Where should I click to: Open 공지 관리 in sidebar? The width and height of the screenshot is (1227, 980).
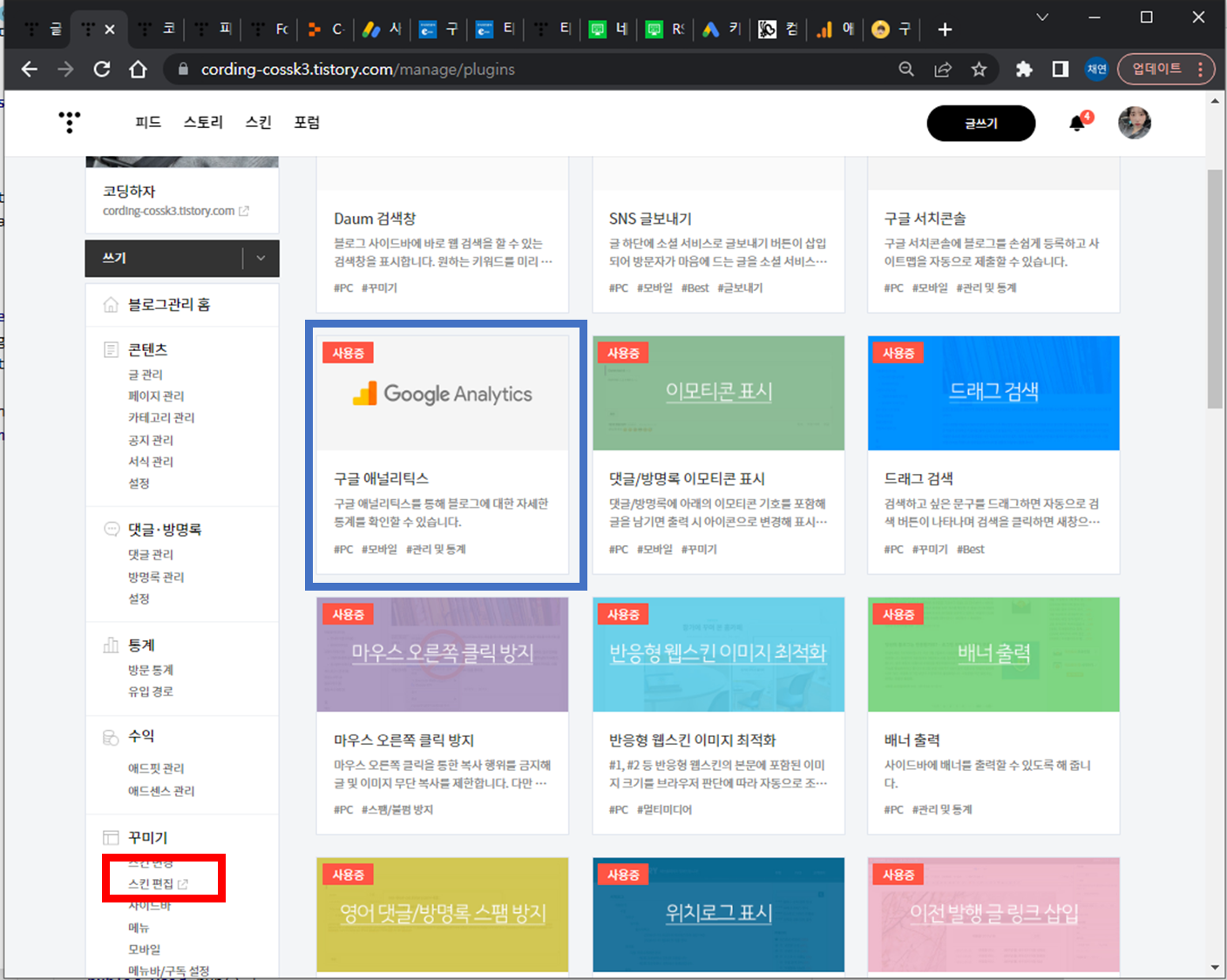click(151, 440)
